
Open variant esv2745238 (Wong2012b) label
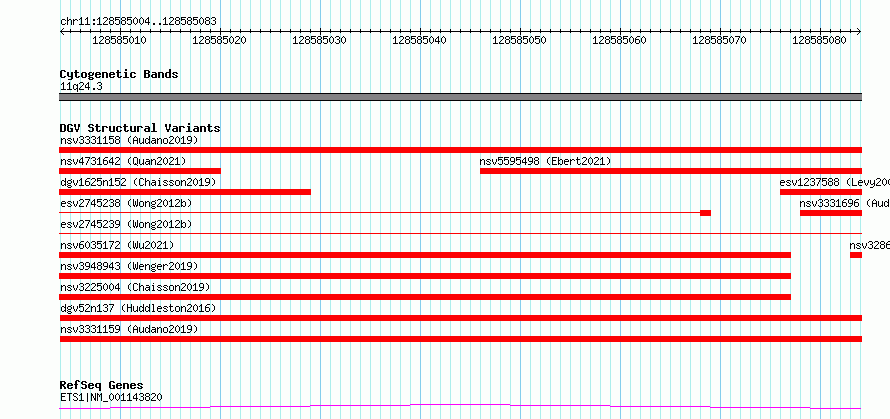click(126, 203)
